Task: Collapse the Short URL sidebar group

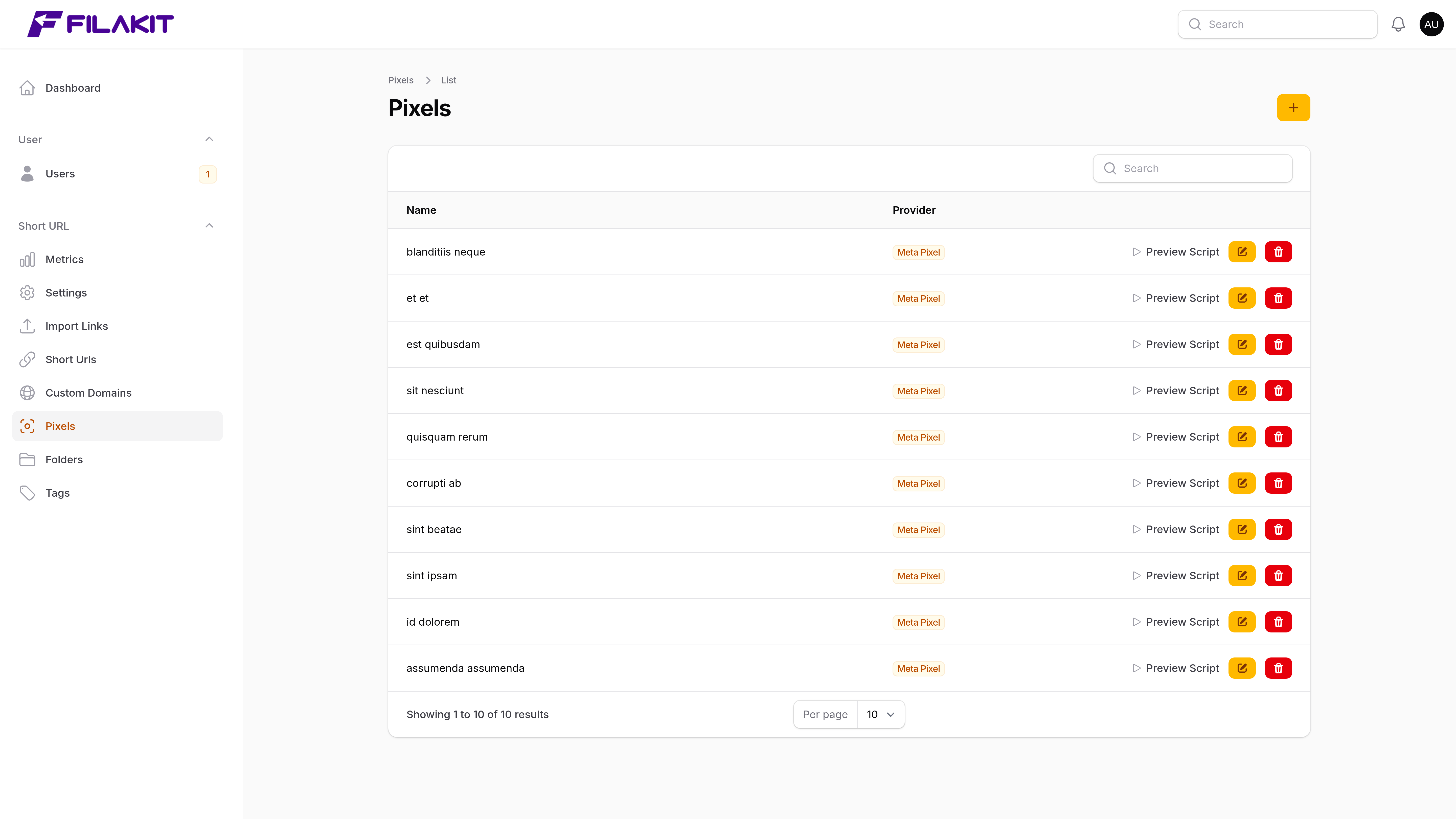Action: [x=209, y=226]
